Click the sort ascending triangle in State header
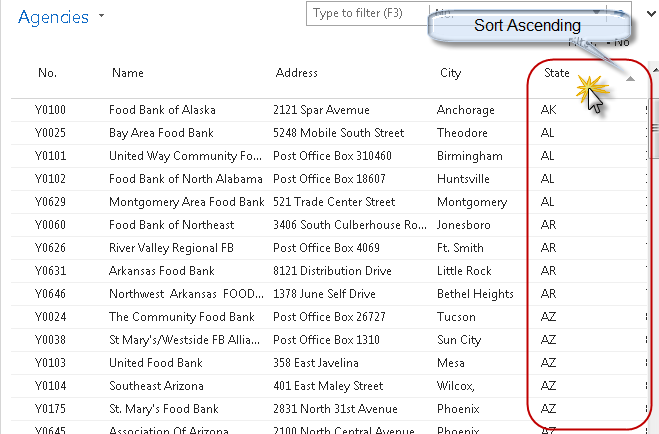 coord(630,79)
